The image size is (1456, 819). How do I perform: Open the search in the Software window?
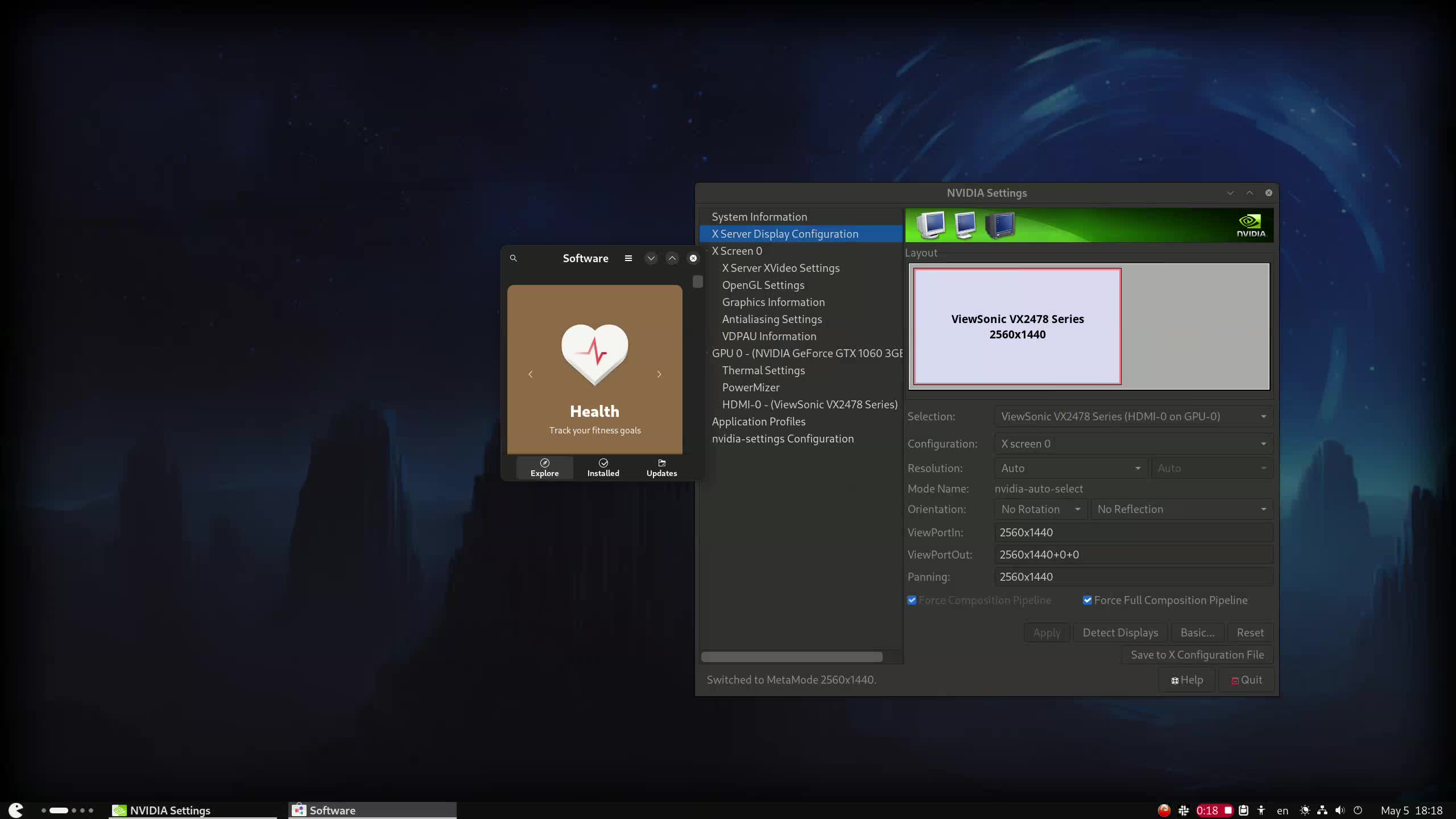513,258
